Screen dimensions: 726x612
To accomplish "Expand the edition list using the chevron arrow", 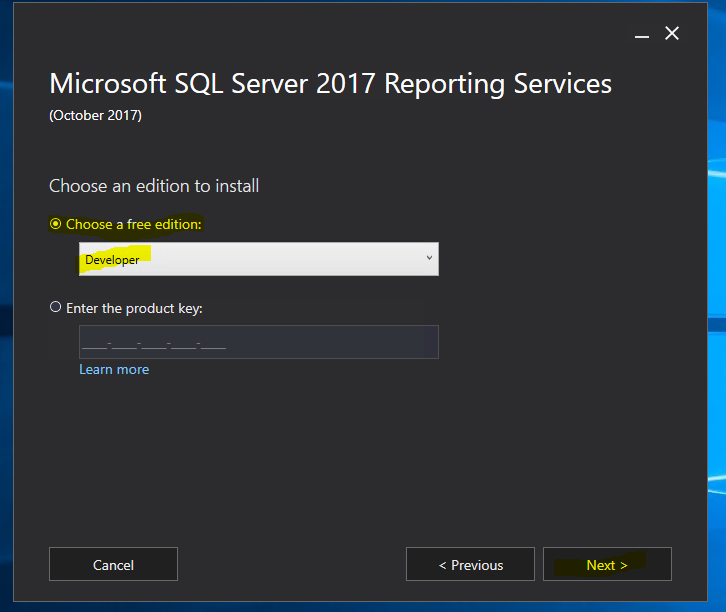I will pyautogui.click(x=429, y=258).
